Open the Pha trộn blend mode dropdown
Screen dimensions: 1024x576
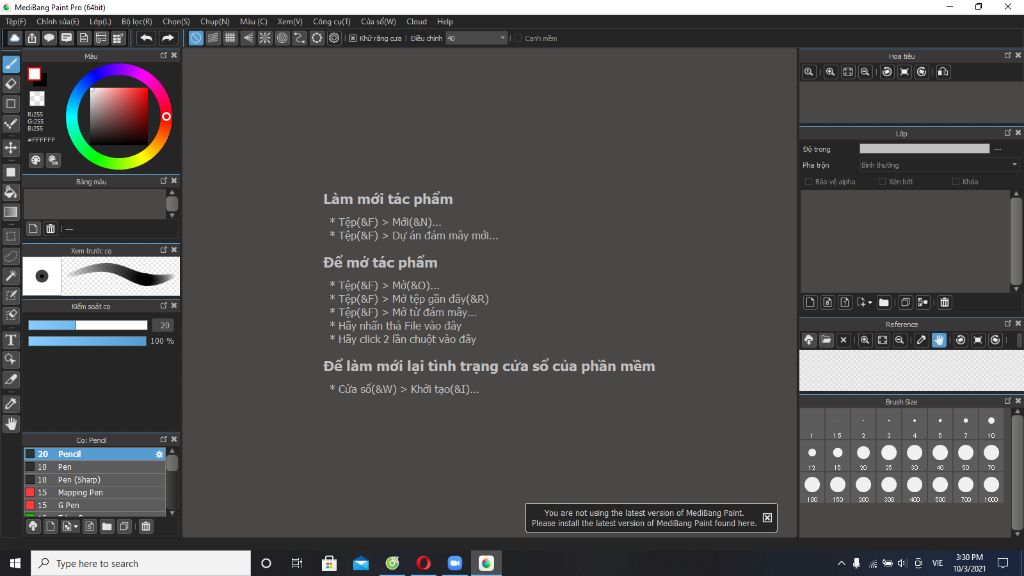point(938,165)
